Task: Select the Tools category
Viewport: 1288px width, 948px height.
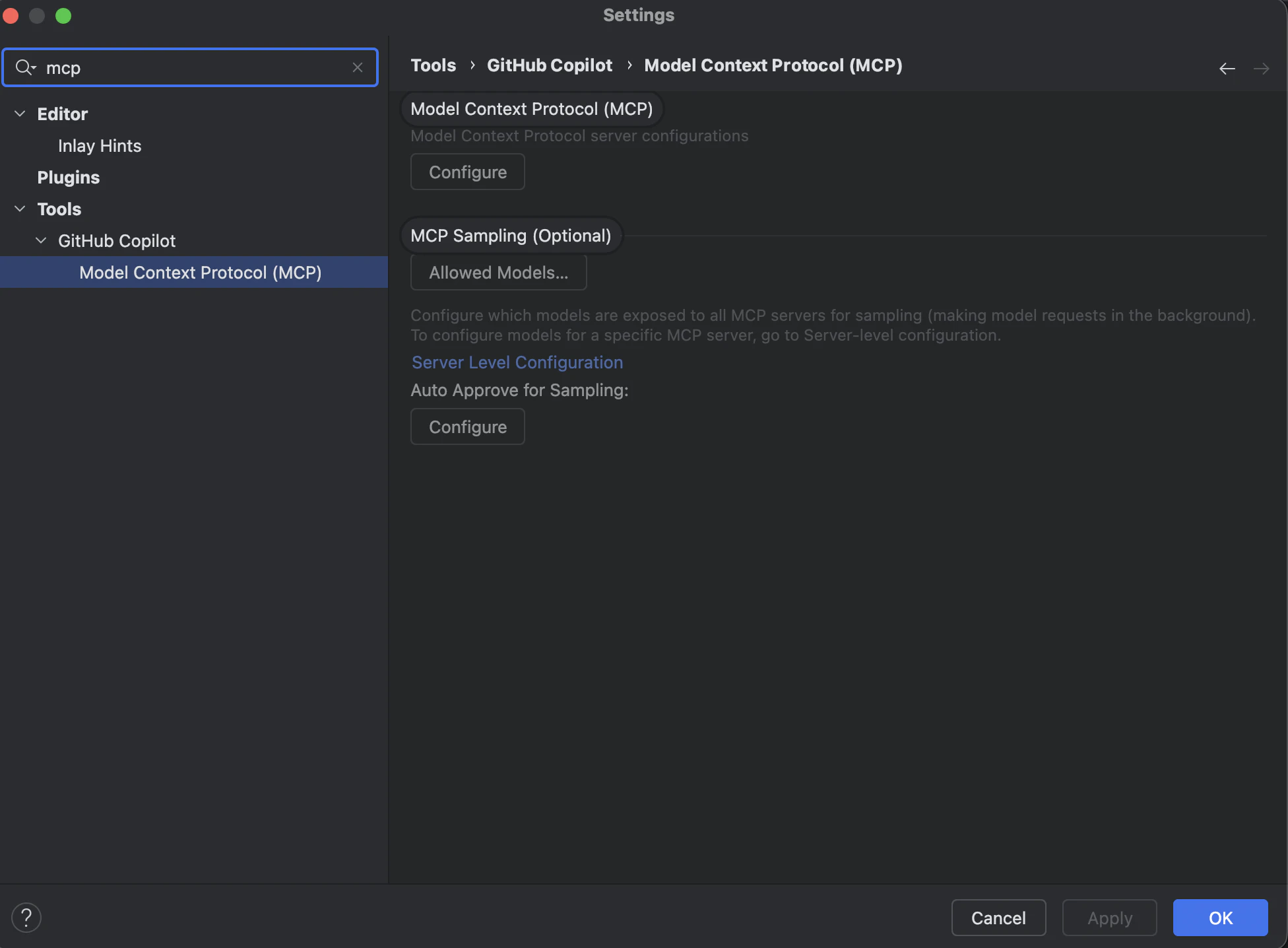Action: [x=59, y=209]
